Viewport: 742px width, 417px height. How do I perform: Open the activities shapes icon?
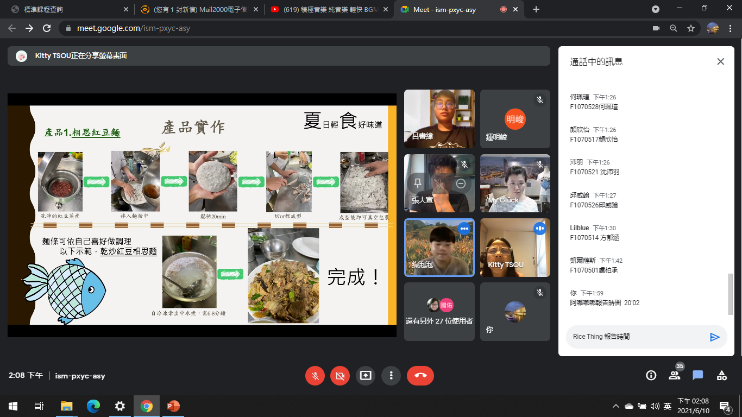[x=722, y=375]
